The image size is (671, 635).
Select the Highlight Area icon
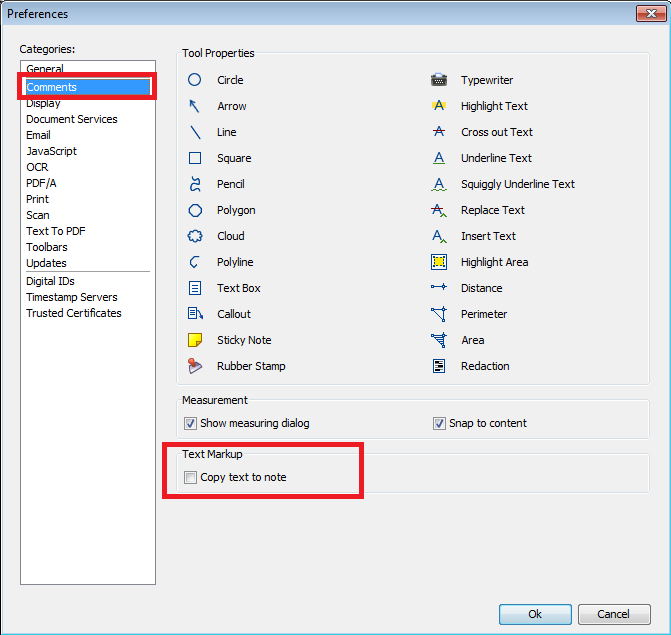(x=439, y=262)
